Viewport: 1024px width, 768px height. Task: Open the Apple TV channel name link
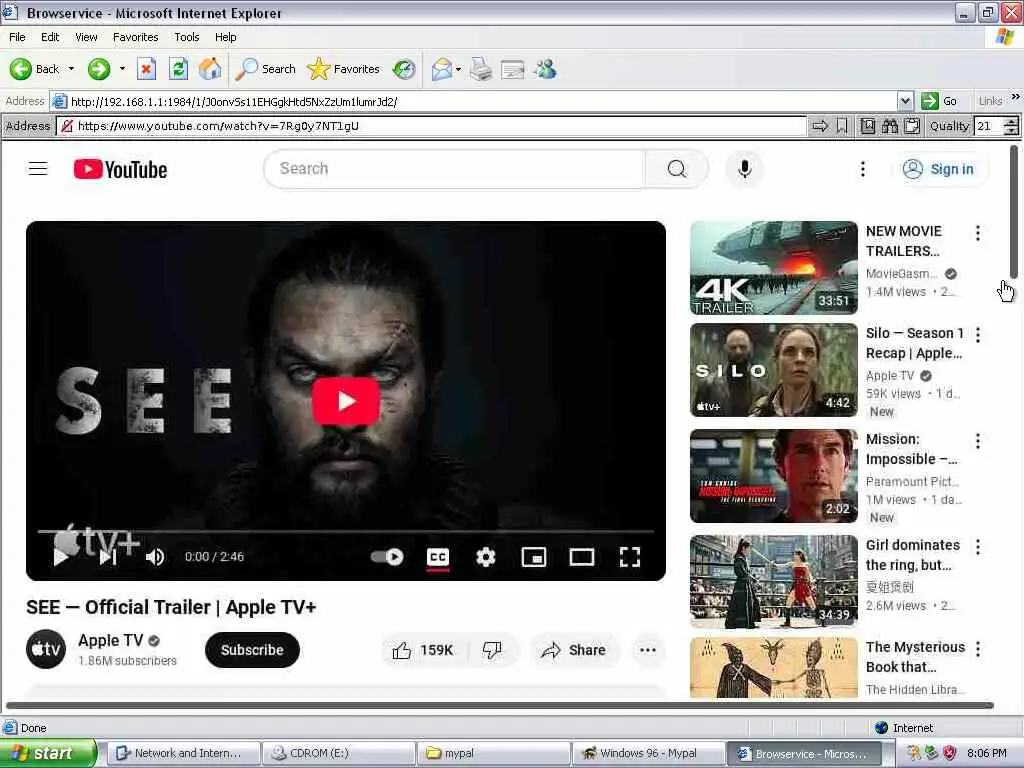tap(110, 641)
